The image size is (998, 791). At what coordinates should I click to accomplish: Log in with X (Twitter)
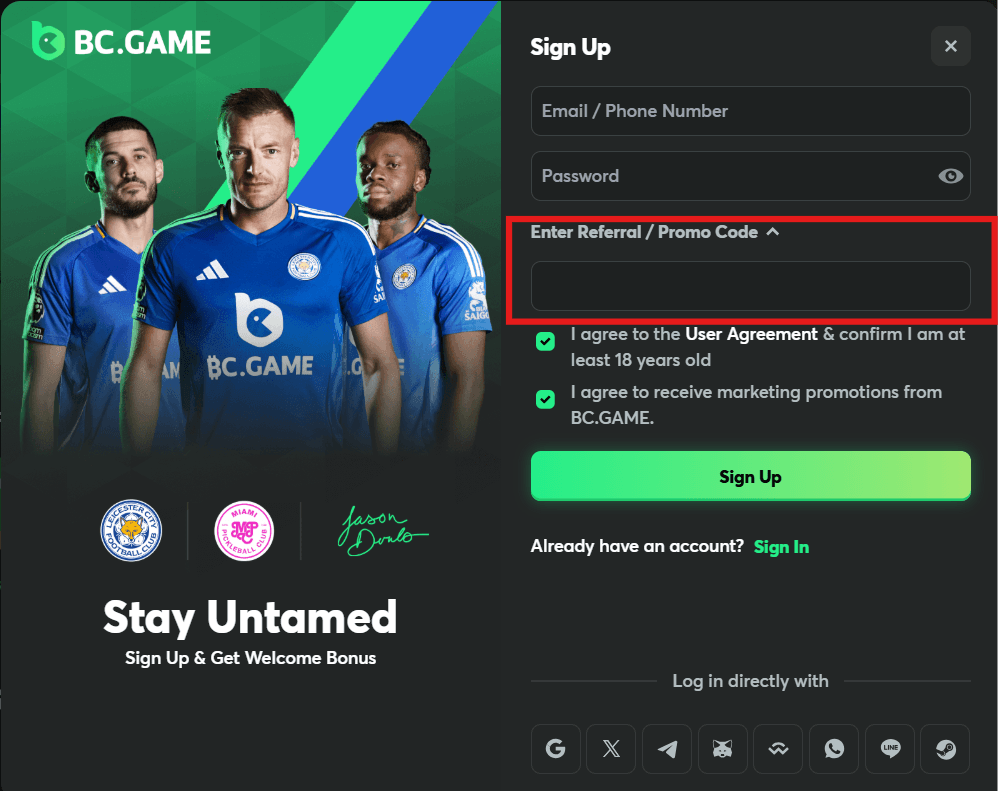point(612,749)
